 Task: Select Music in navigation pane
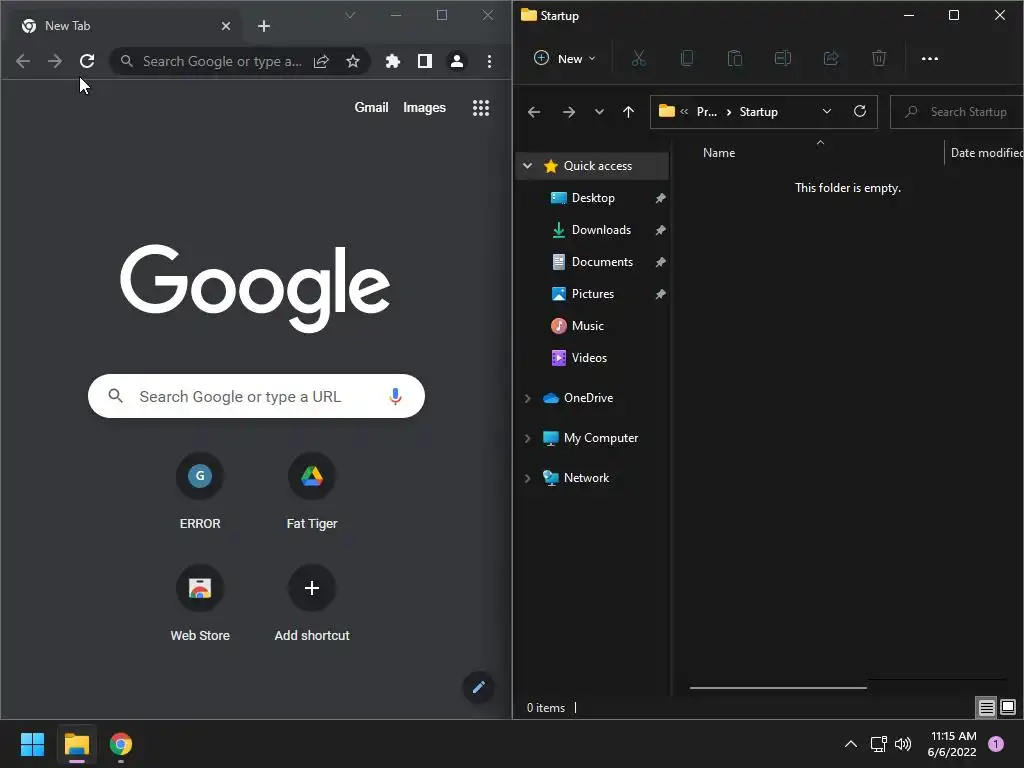pyautogui.click(x=587, y=326)
